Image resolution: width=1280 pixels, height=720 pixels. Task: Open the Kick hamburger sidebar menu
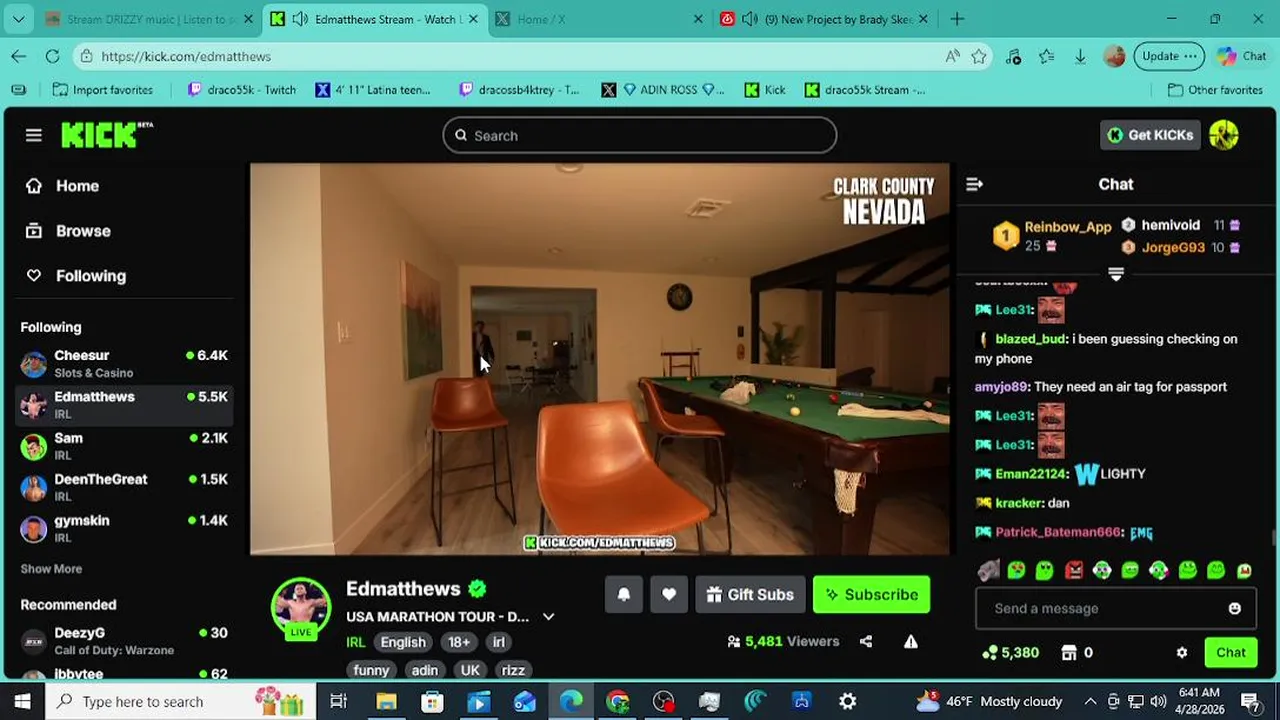point(34,135)
